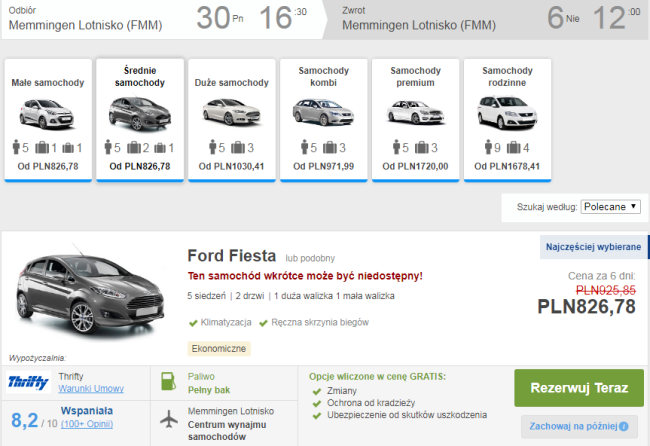
Task: Click the airplane icon by Memmingen Lotnisko
Action: click(169, 419)
